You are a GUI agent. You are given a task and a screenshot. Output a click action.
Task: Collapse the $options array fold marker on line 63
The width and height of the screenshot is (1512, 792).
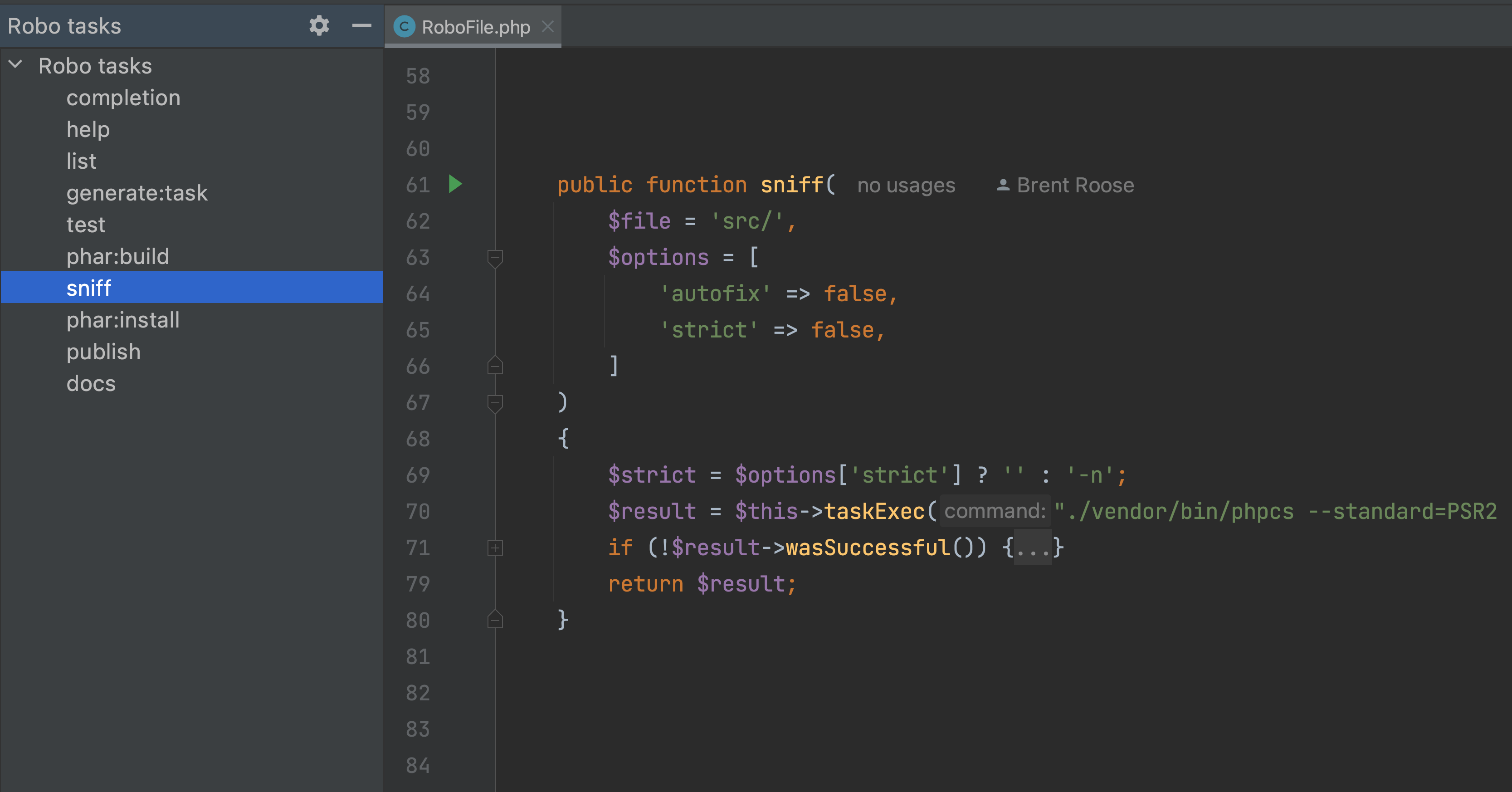click(495, 257)
